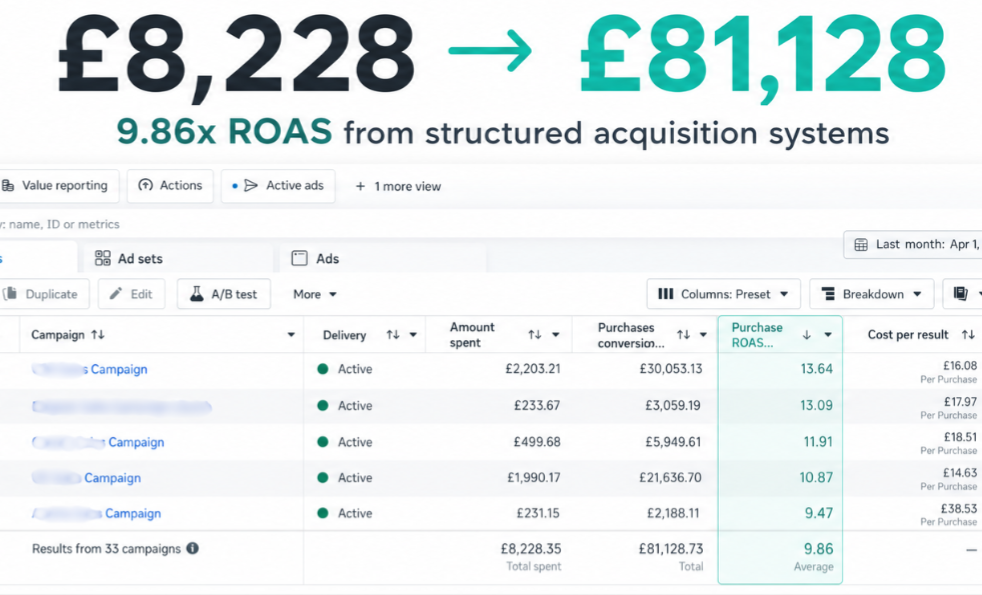Open the Value reporting view
Viewport: 982px width, 595px height.
[58, 186]
